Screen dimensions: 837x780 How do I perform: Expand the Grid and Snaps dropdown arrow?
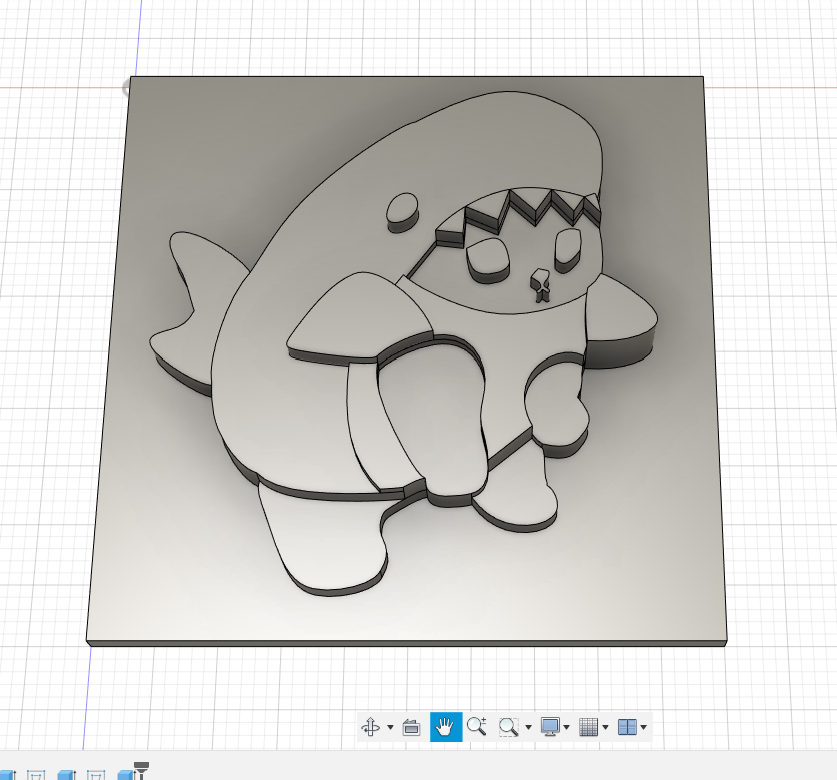pos(605,727)
